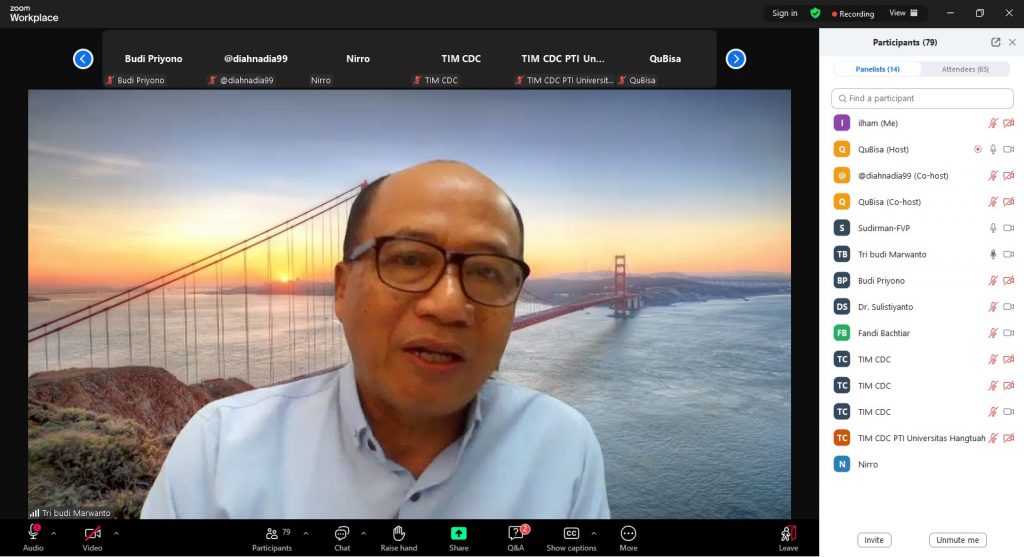1024x557 pixels.
Task: Click the Raise hand icon
Action: point(398,534)
